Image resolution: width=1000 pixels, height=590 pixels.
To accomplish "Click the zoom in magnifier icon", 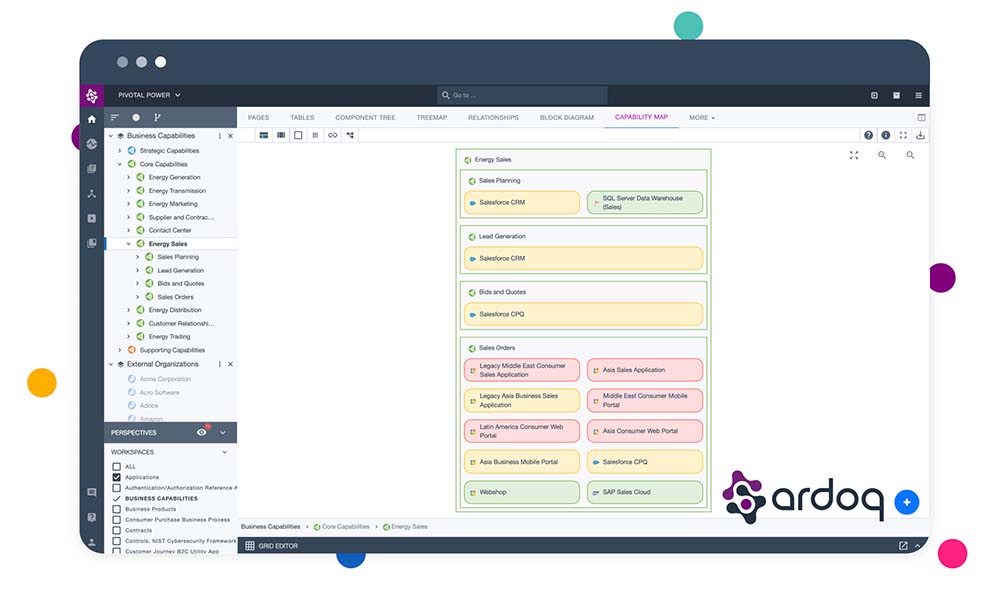I will pyautogui.click(x=882, y=155).
